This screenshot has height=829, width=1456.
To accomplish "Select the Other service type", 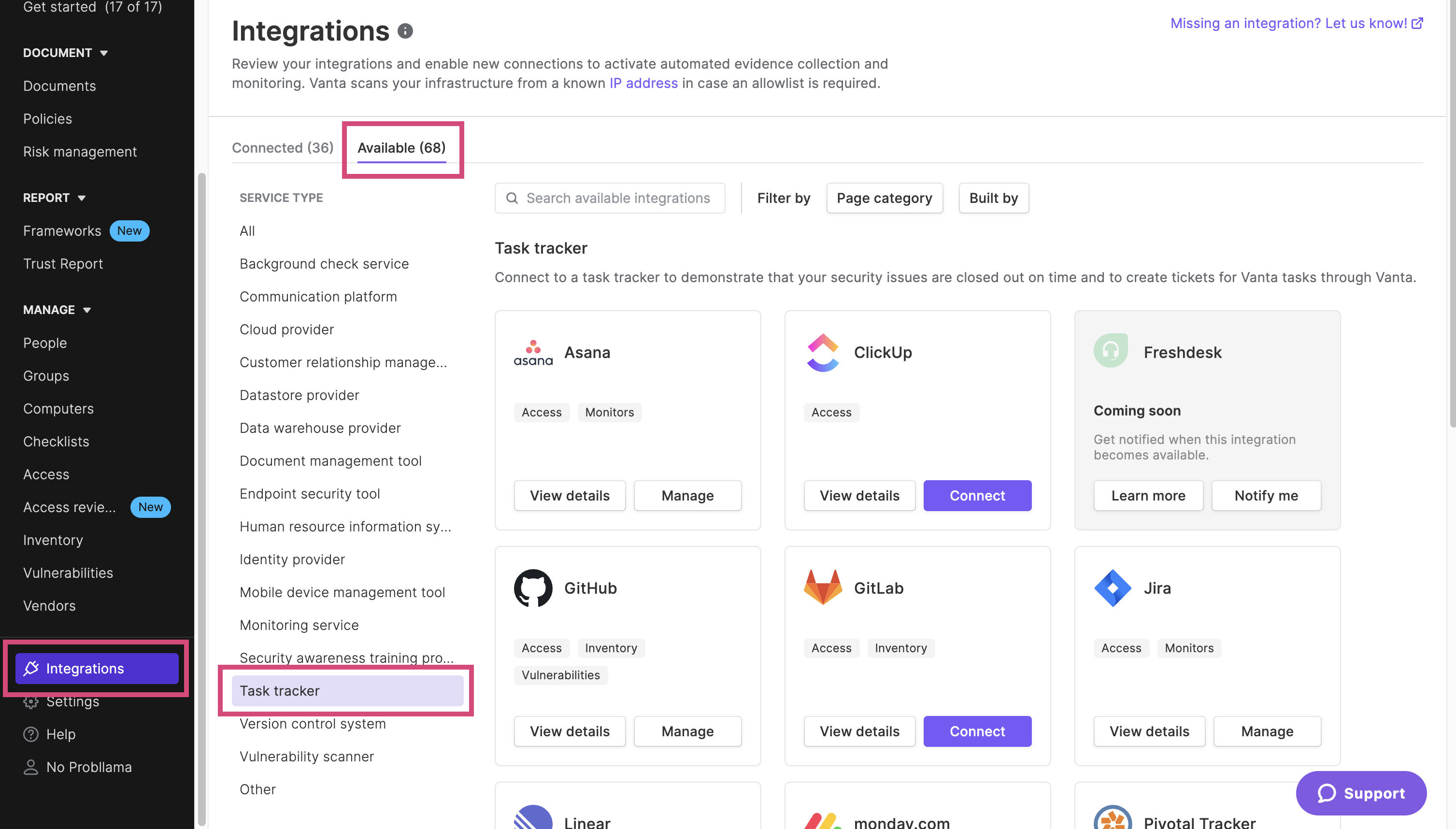I will pos(257,789).
